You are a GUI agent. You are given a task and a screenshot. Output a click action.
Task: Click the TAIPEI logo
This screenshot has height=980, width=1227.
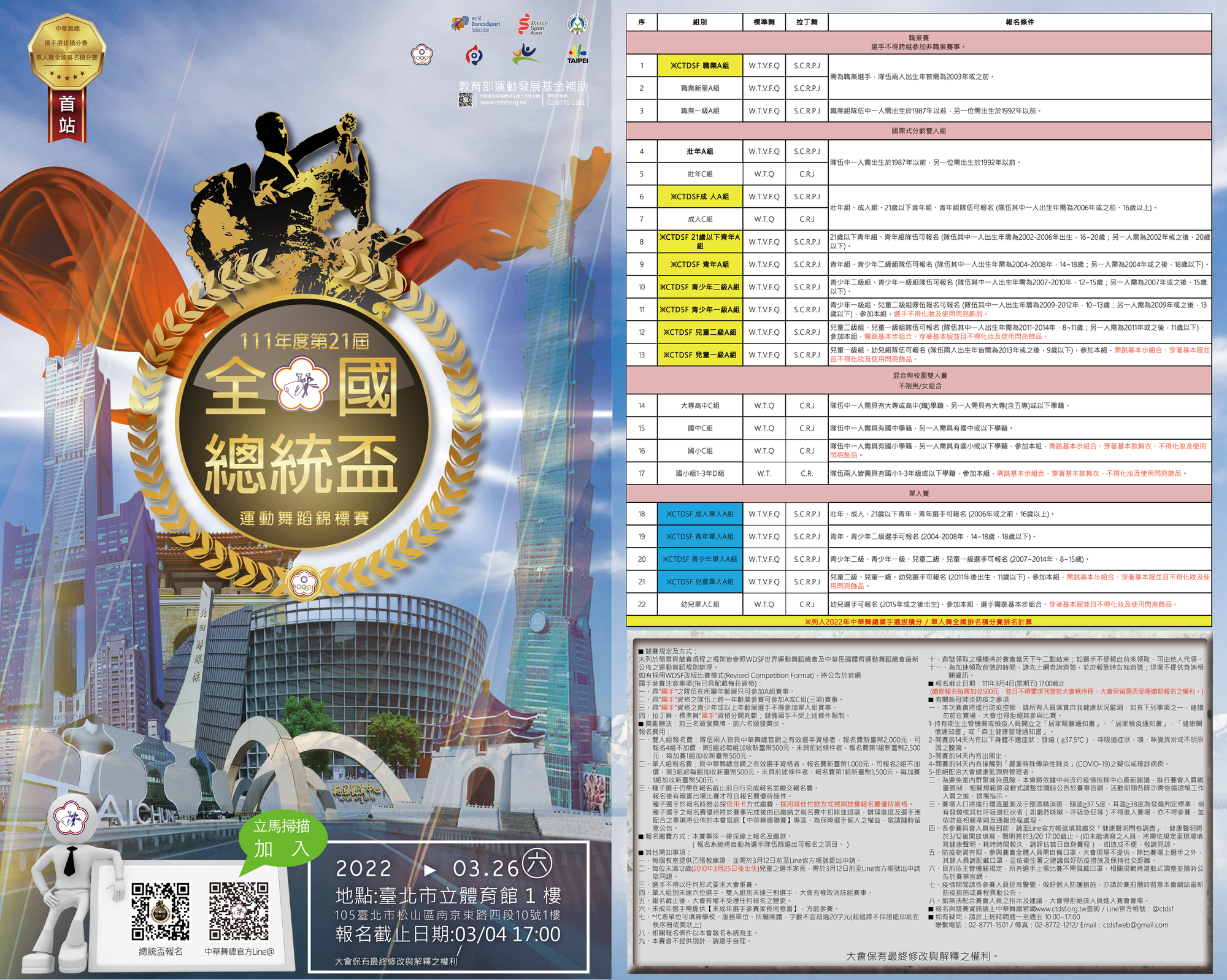[x=577, y=55]
